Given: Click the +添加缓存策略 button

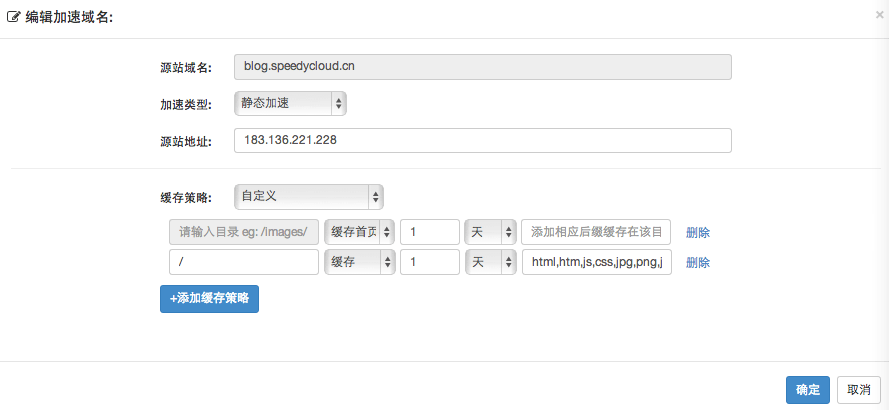Looking at the screenshot, I should [x=209, y=299].
